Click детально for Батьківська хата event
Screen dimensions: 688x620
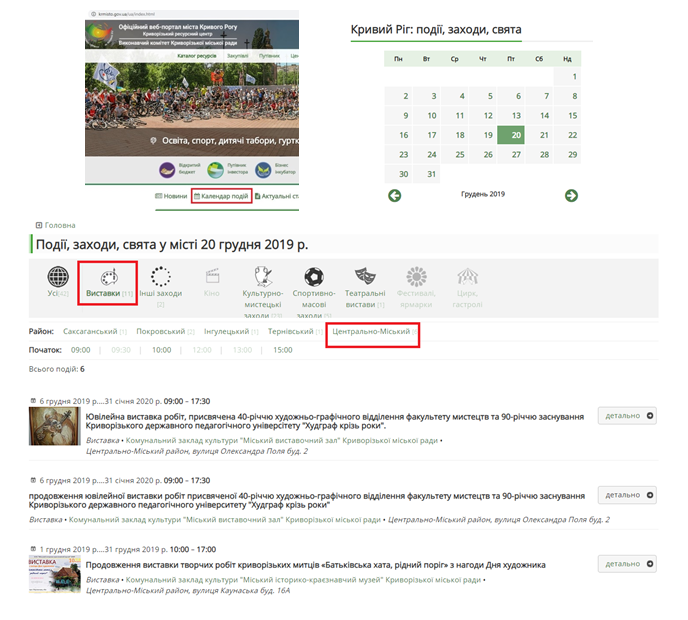(x=627, y=564)
